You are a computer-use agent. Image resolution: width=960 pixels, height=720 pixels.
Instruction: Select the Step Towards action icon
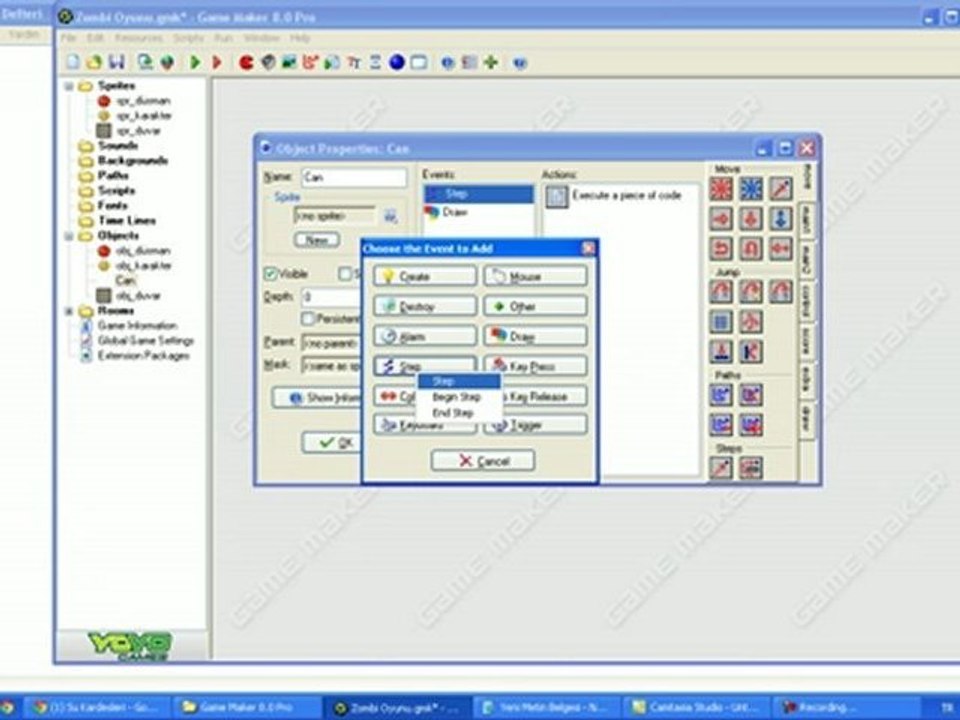[x=721, y=468]
